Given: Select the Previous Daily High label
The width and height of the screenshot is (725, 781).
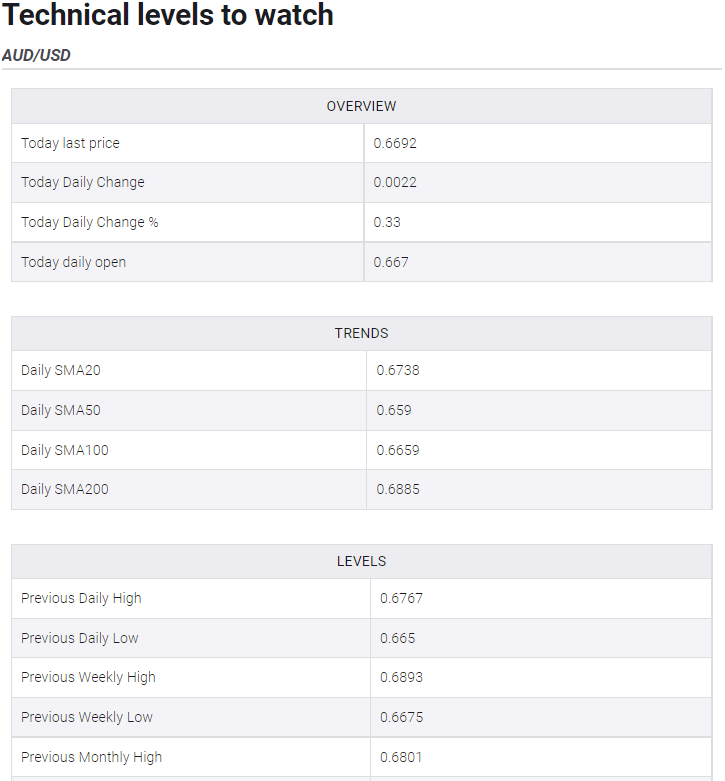Looking at the screenshot, I should [x=81, y=598].
